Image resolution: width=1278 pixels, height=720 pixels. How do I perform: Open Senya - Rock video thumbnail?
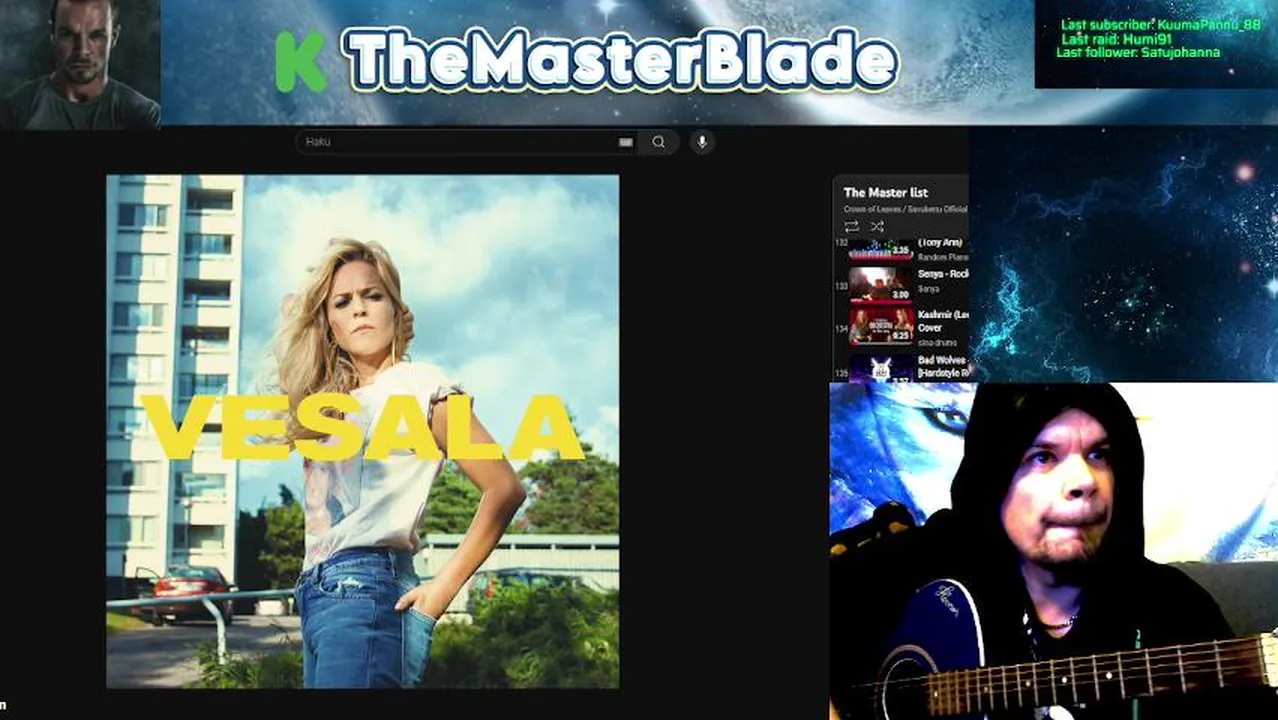click(x=881, y=284)
